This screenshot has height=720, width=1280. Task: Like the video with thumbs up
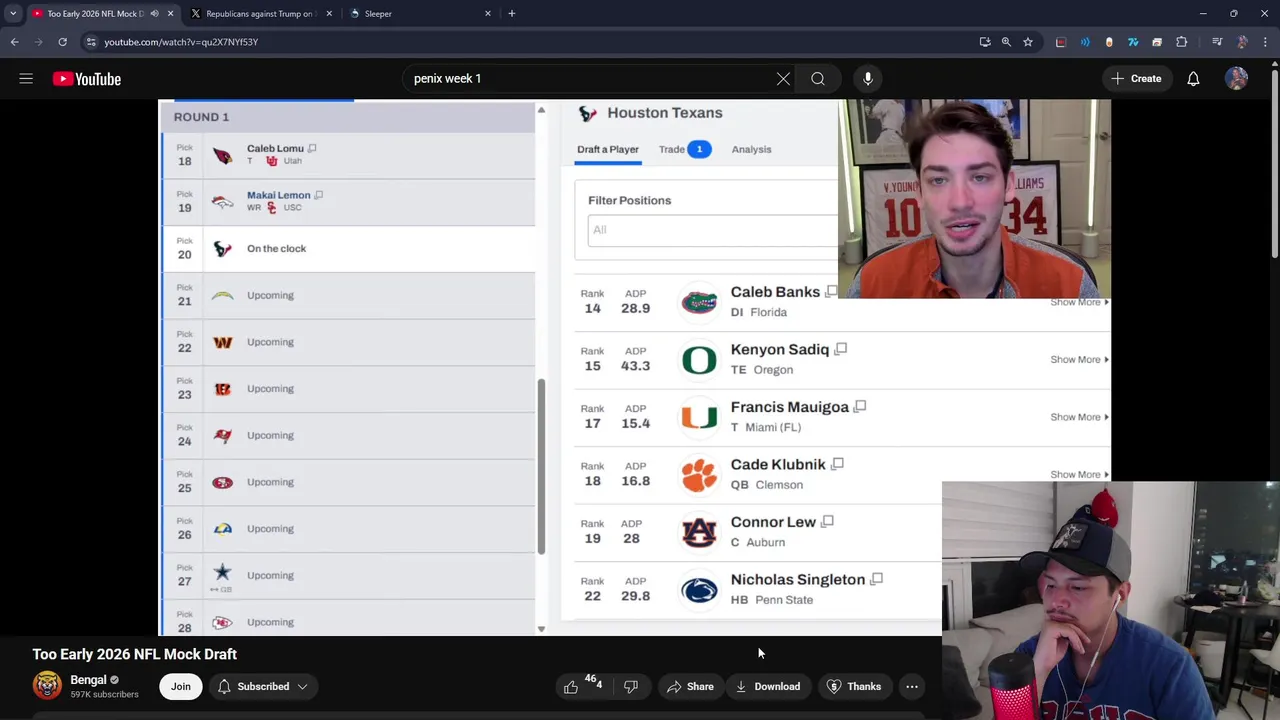[x=571, y=687]
